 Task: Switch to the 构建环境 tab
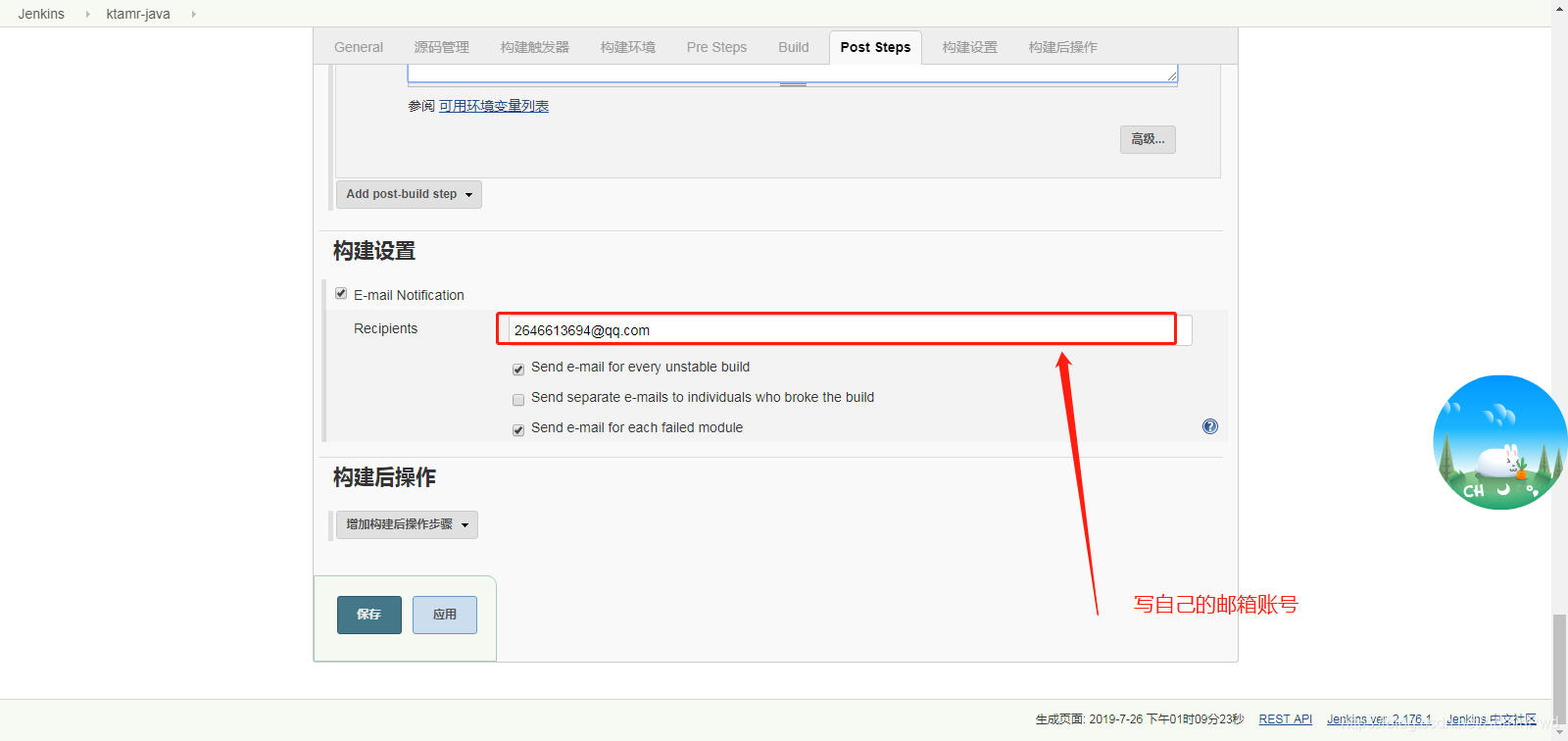(x=628, y=47)
